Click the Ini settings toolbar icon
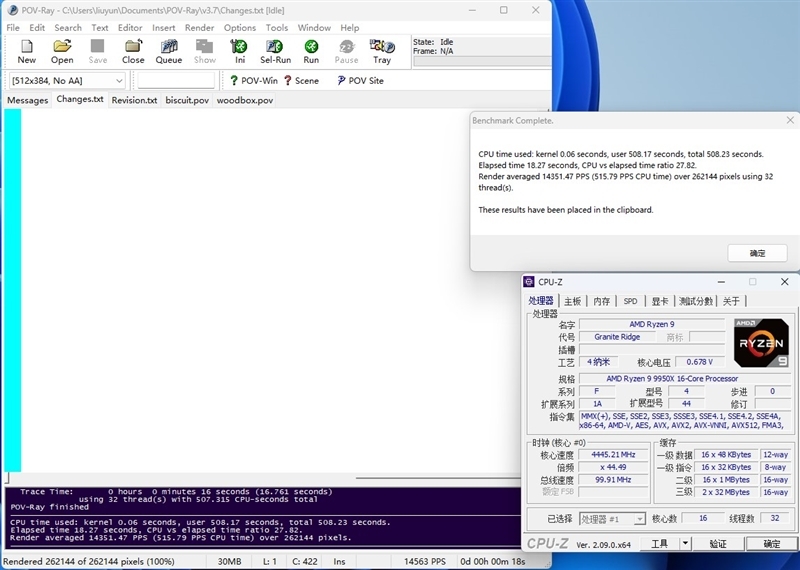The height and width of the screenshot is (570, 800). pyautogui.click(x=240, y=51)
